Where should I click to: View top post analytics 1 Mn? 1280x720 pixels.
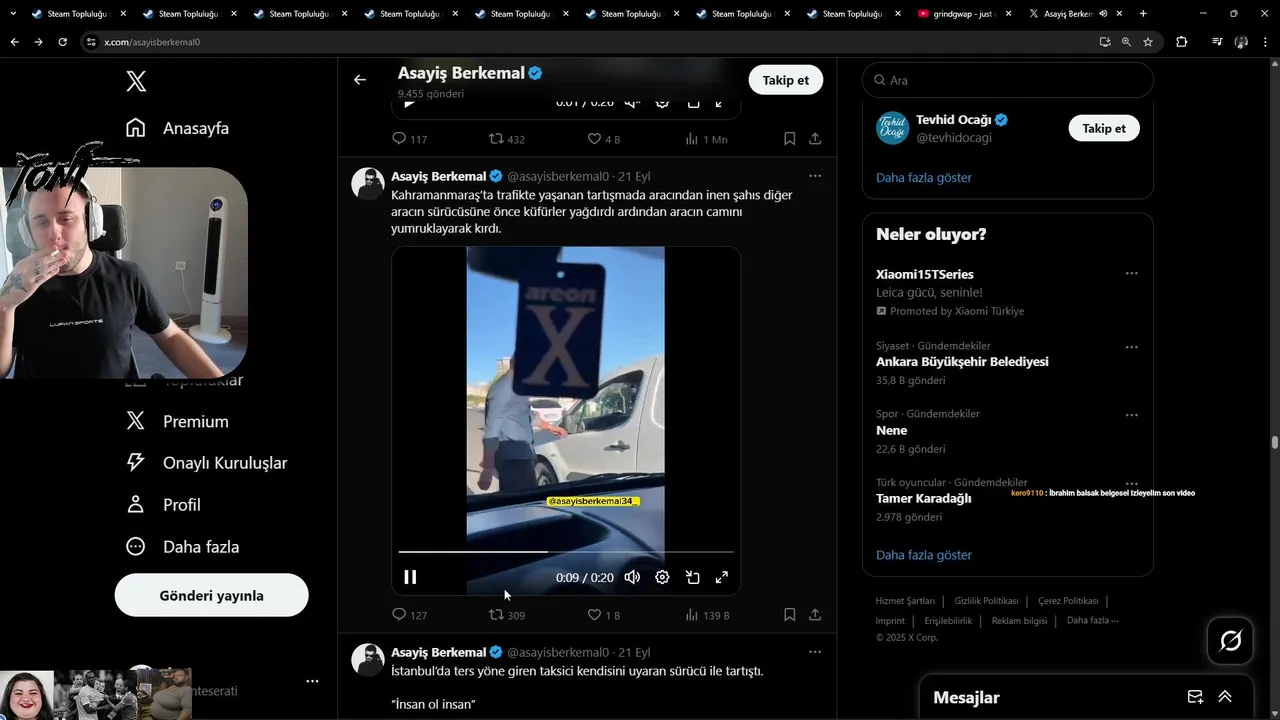[x=706, y=139]
